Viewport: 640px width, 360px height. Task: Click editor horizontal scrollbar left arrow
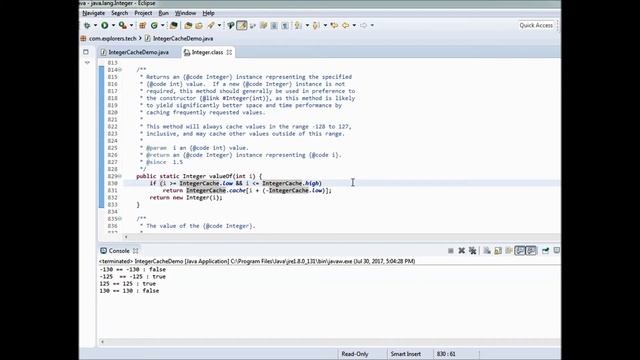(x=126, y=237)
